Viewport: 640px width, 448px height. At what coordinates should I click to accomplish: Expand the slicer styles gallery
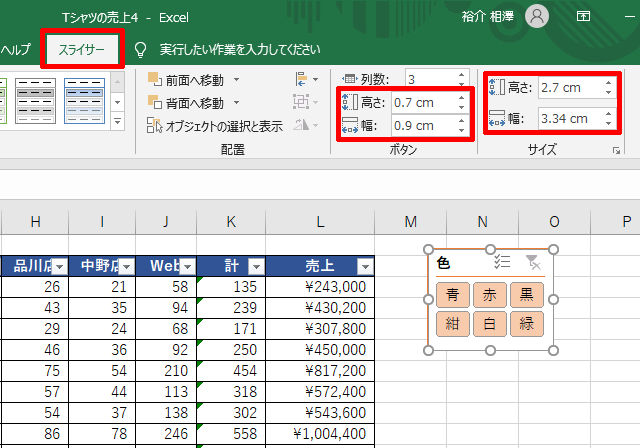(118, 121)
